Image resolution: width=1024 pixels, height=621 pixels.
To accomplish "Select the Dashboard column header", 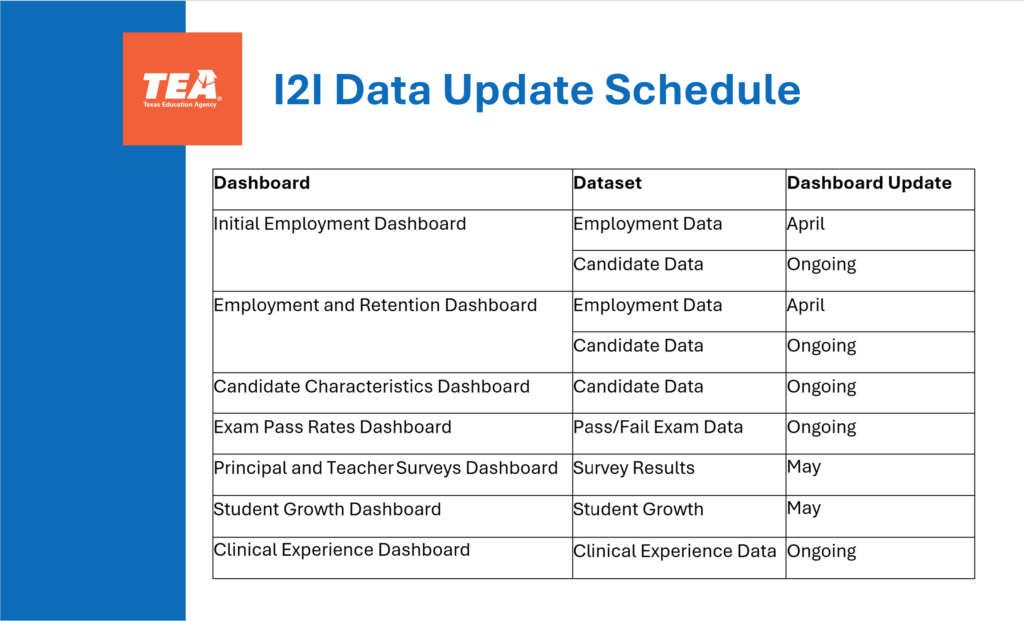I will pos(262,183).
